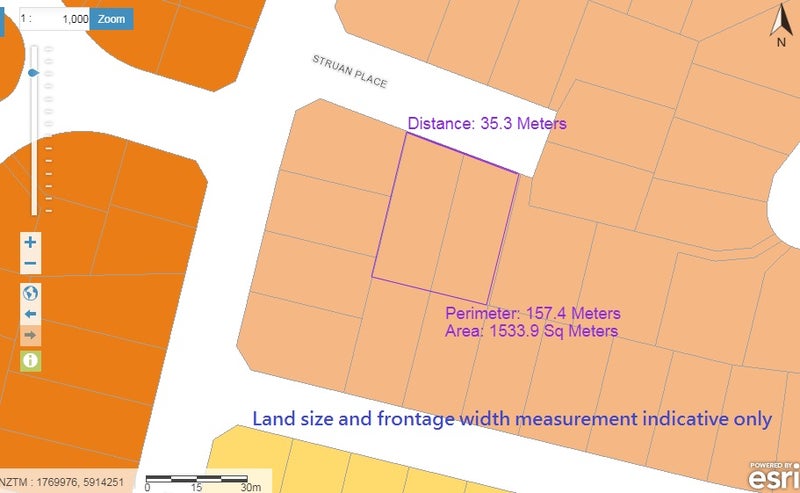Viewport: 800px width, 493px height.
Task: Click the globe full extent icon
Action: click(x=30, y=293)
